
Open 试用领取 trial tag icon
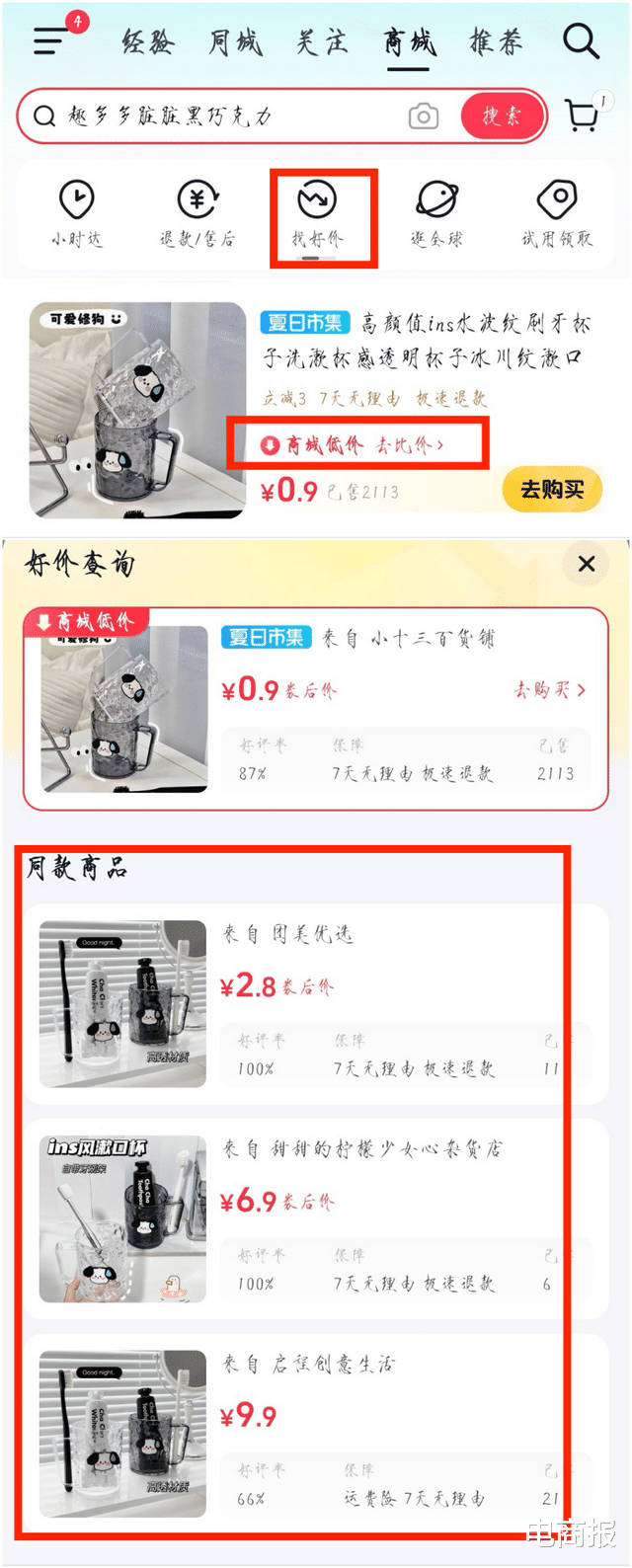[557, 213]
